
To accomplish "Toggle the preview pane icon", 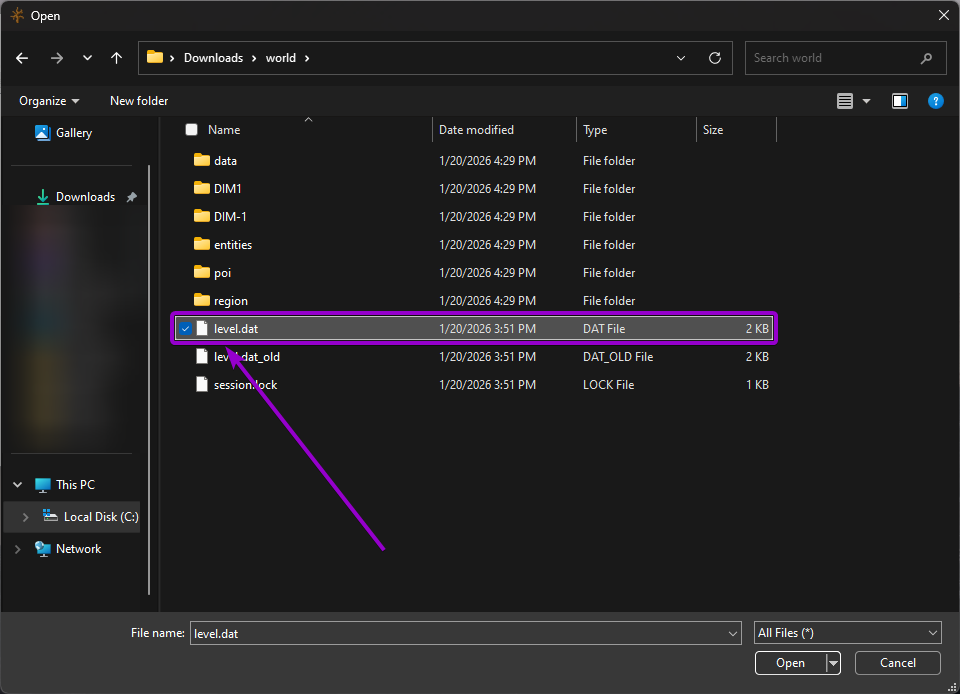I will 899,100.
